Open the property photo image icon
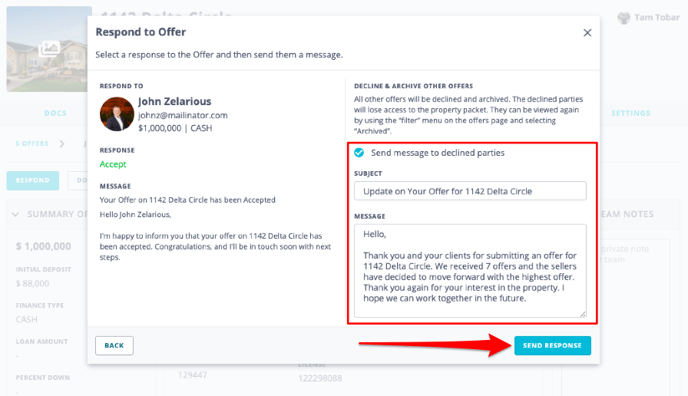 click(50, 47)
